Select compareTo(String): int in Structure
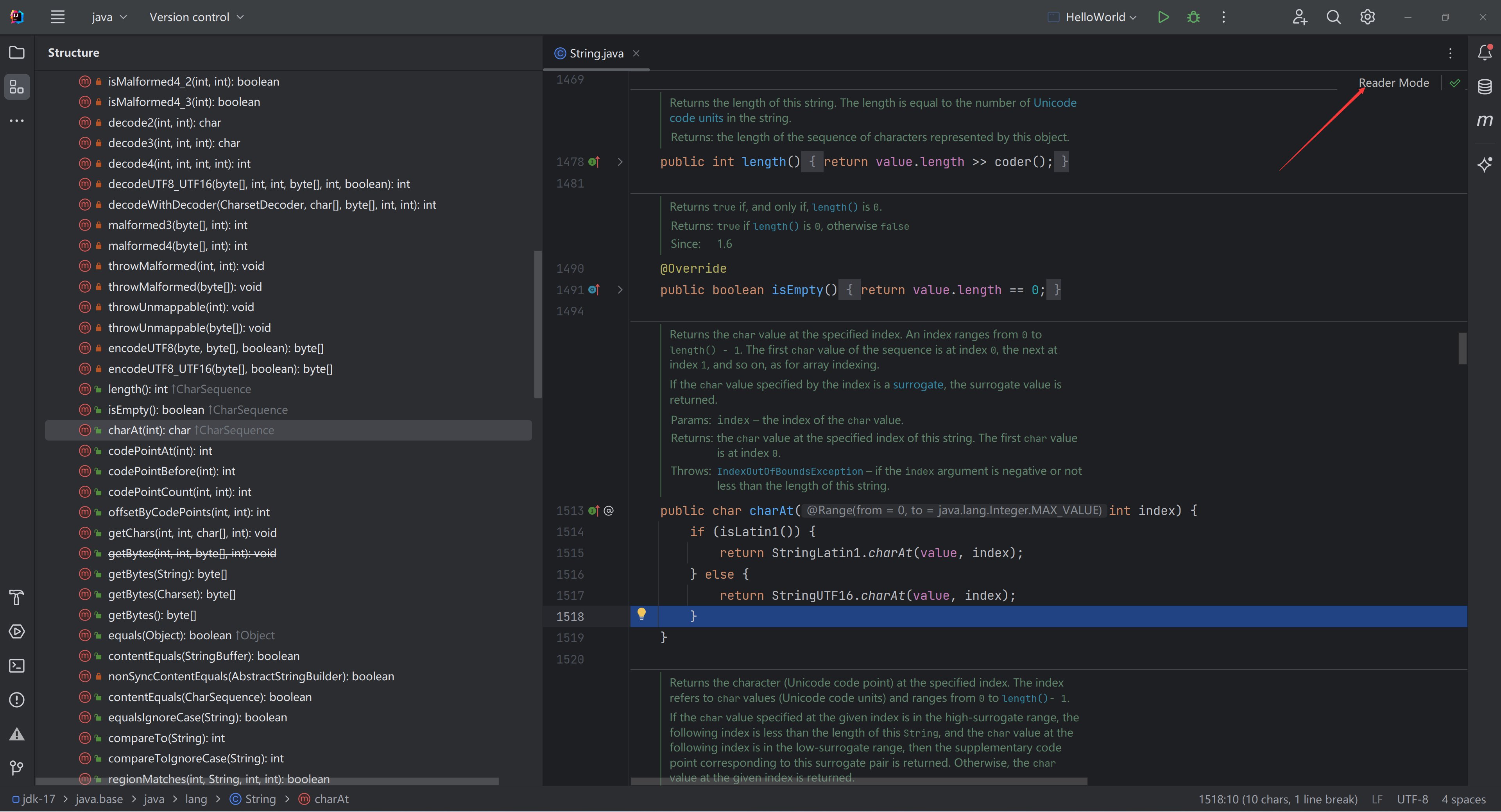Viewport: 1501px width, 812px height. [288, 738]
